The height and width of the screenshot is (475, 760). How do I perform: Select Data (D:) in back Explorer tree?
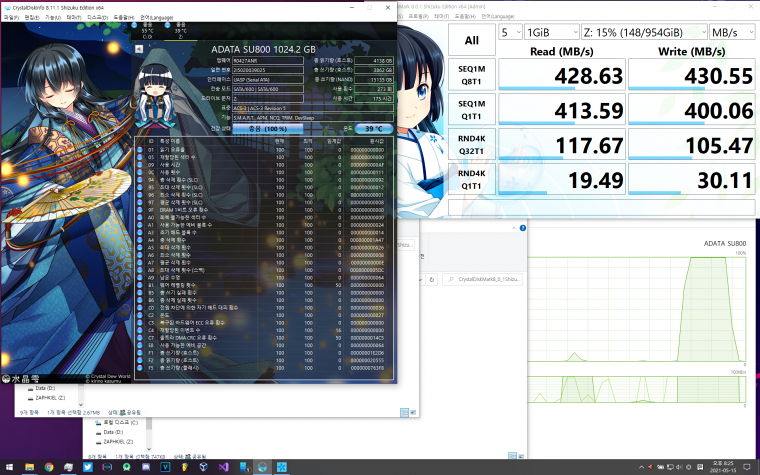point(109,432)
